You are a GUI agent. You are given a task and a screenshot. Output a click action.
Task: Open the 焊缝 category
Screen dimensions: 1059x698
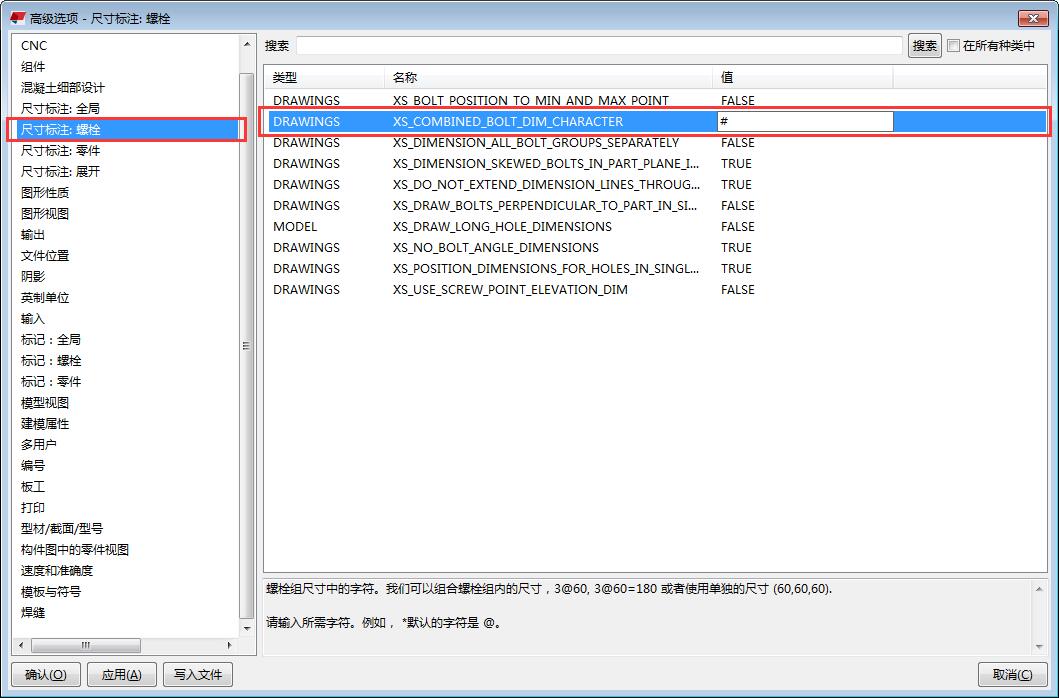[33, 613]
